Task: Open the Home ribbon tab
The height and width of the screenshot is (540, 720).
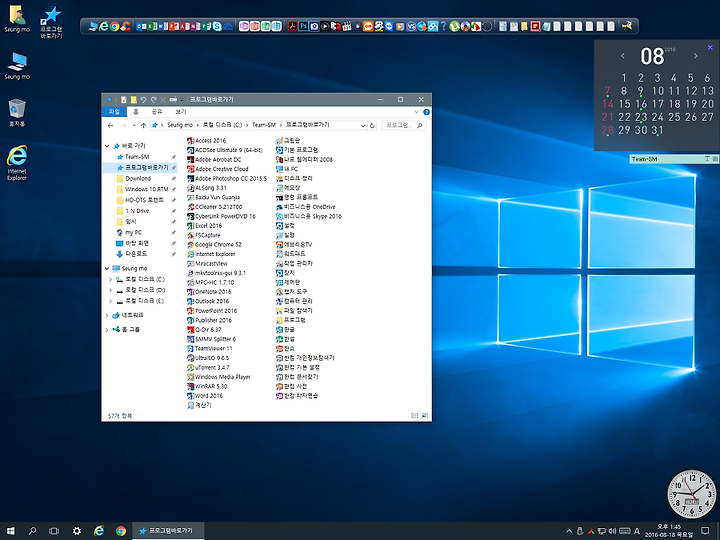Action: click(135, 112)
